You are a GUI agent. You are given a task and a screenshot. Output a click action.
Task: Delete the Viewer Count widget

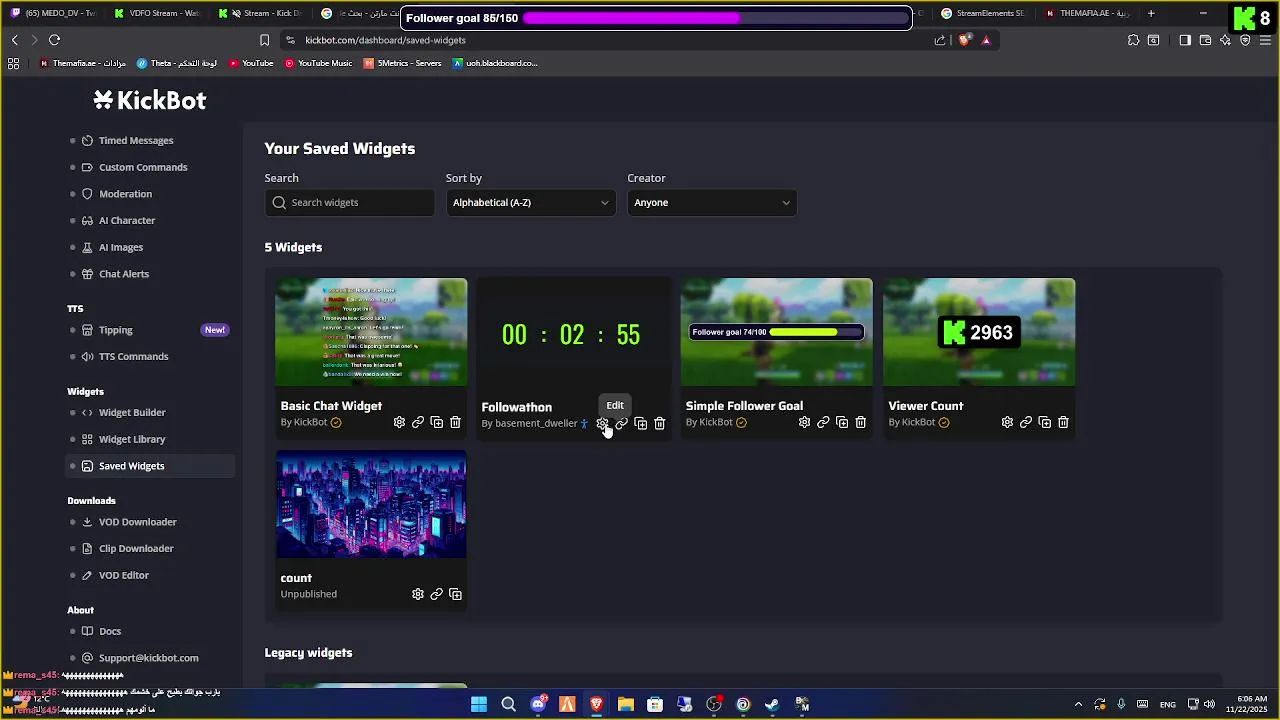(x=1063, y=422)
